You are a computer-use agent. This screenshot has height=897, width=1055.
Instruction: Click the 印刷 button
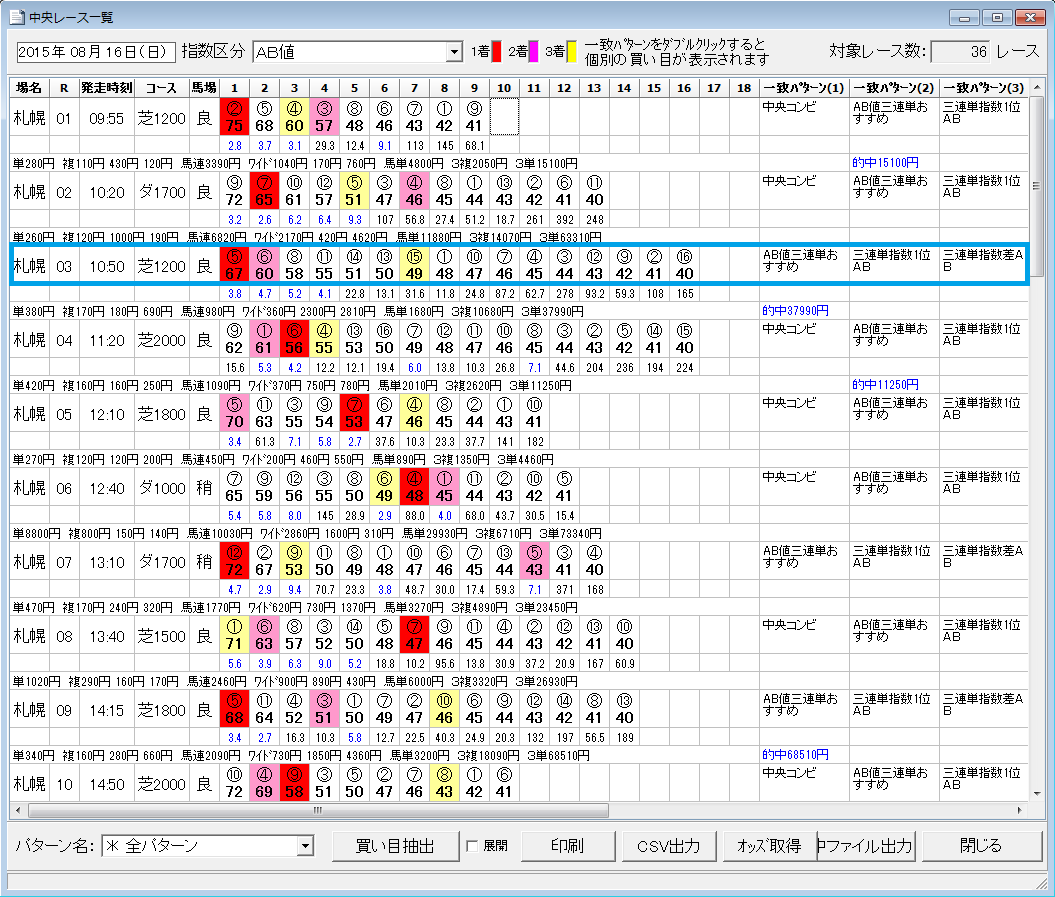coord(567,846)
